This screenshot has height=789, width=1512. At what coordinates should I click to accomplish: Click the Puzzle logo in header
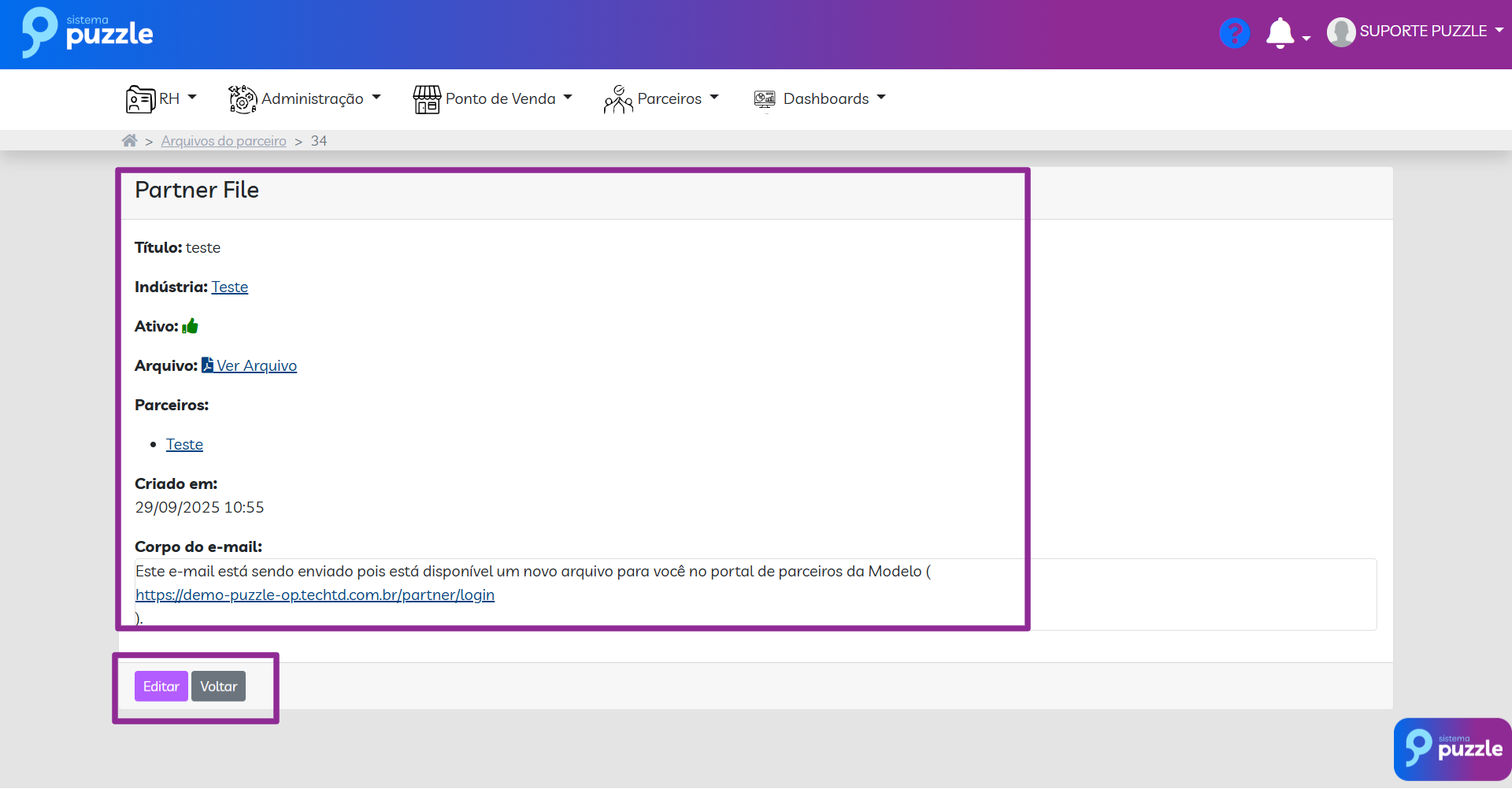[x=87, y=33]
